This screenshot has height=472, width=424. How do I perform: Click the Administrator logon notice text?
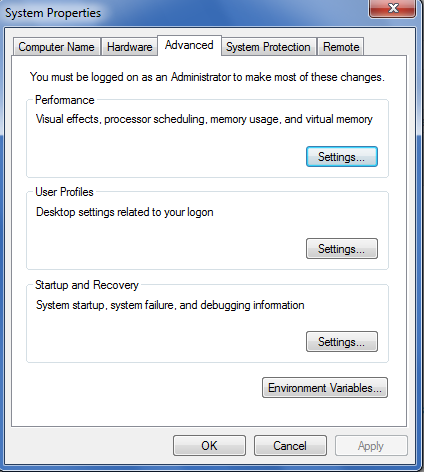click(x=207, y=77)
